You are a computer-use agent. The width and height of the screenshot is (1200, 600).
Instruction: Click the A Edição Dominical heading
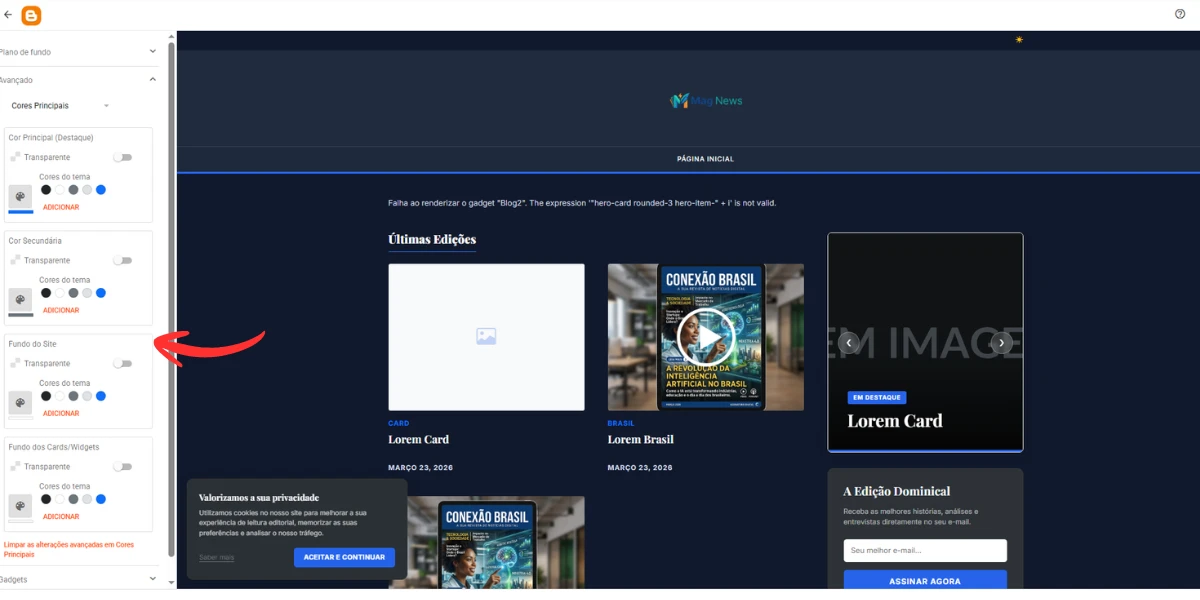click(x=897, y=491)
